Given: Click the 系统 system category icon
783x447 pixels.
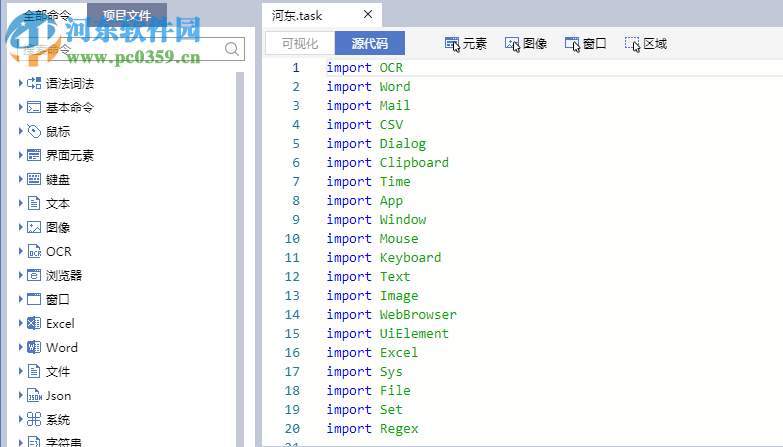Looking at the screenshot, I should 34,419.
